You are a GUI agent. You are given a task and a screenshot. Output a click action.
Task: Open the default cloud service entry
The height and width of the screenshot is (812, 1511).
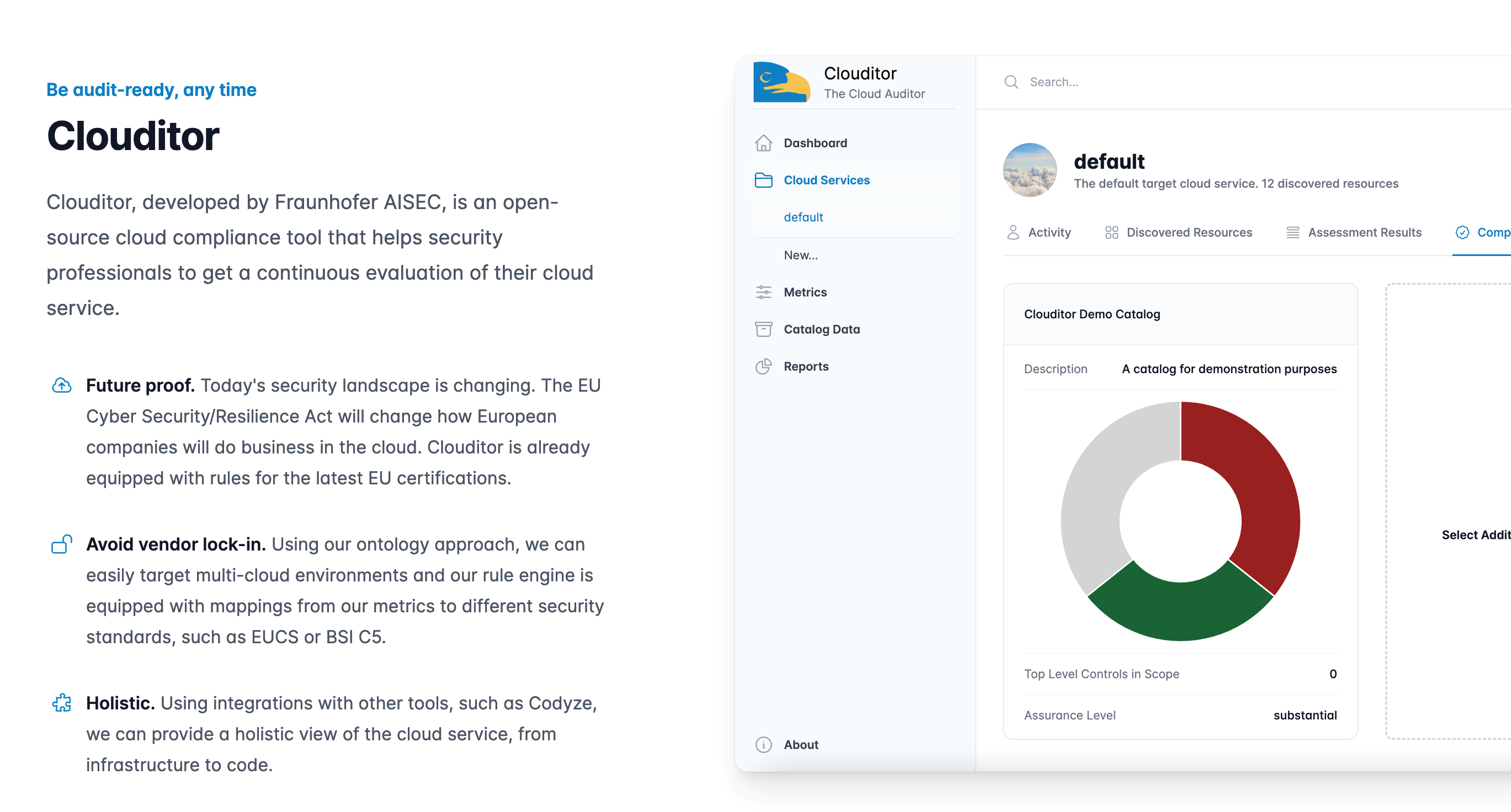coord(803,217)
